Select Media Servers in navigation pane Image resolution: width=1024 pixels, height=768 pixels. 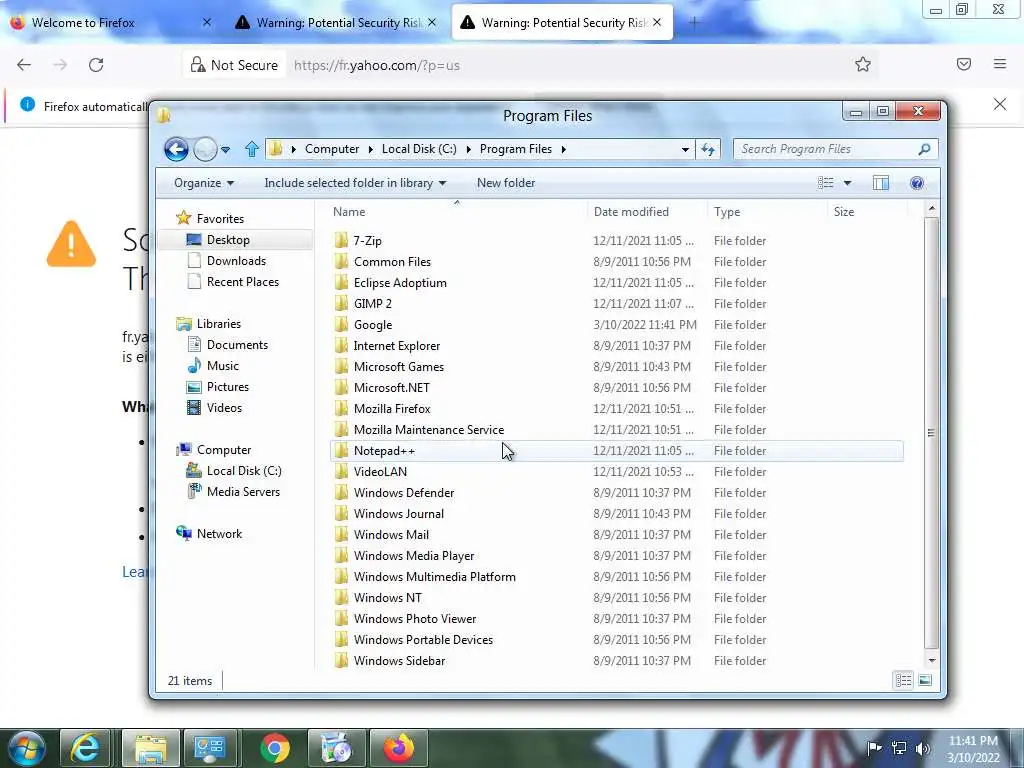coord(243,492)
